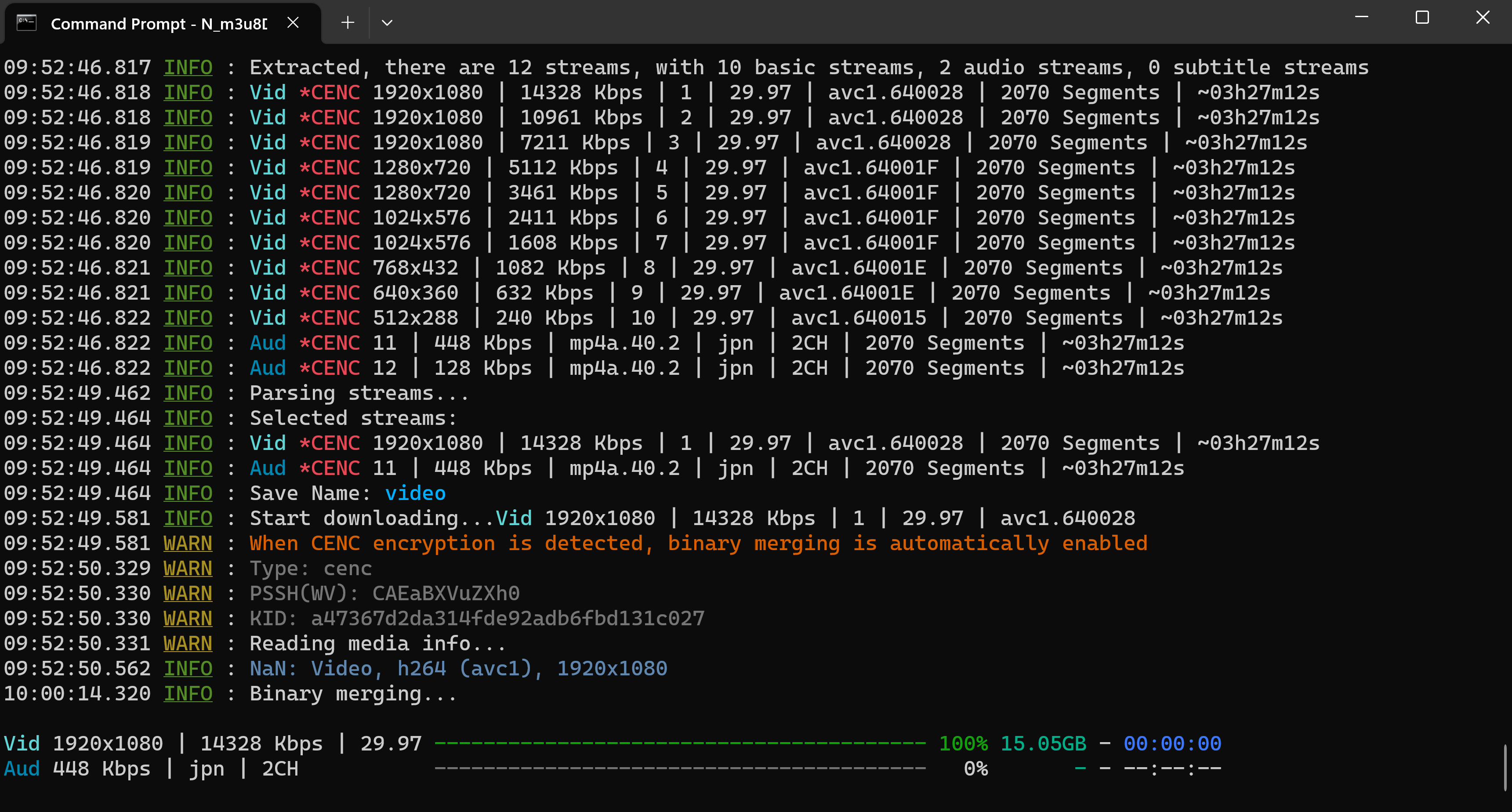Minimize the terminal window
Screen dimensions: 1512x812
click(x=1362, y=18)
